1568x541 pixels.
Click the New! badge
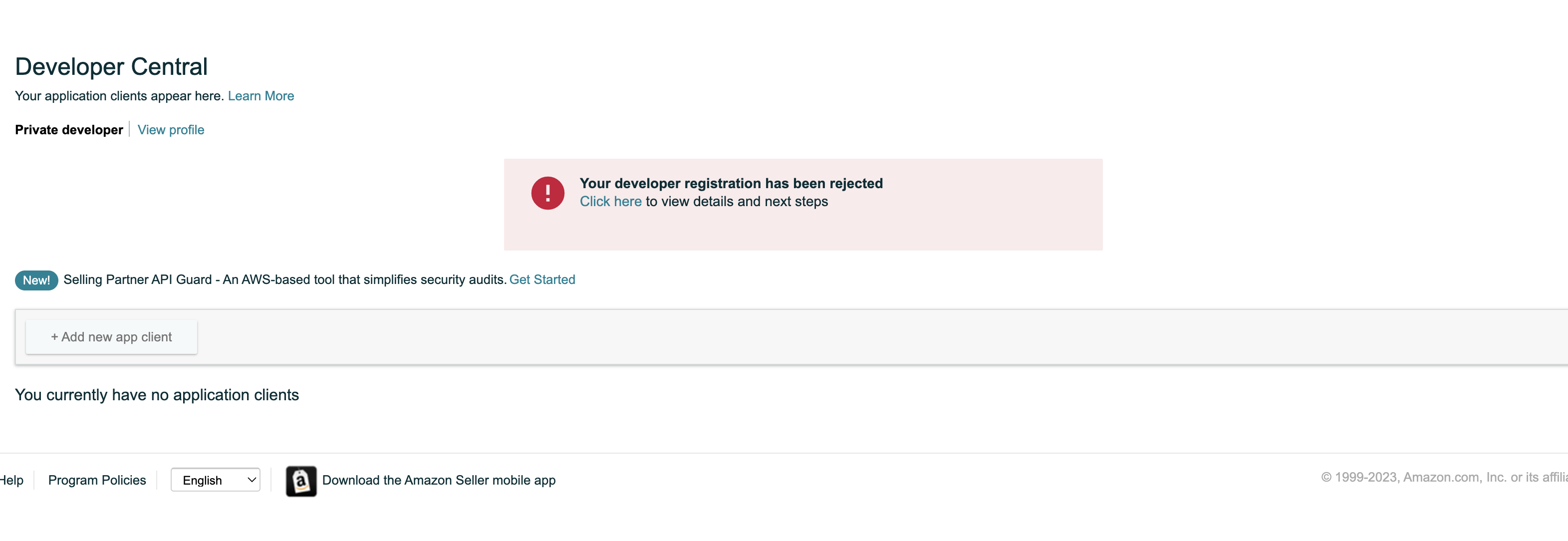pyautogui.click(x=36, y=280)
